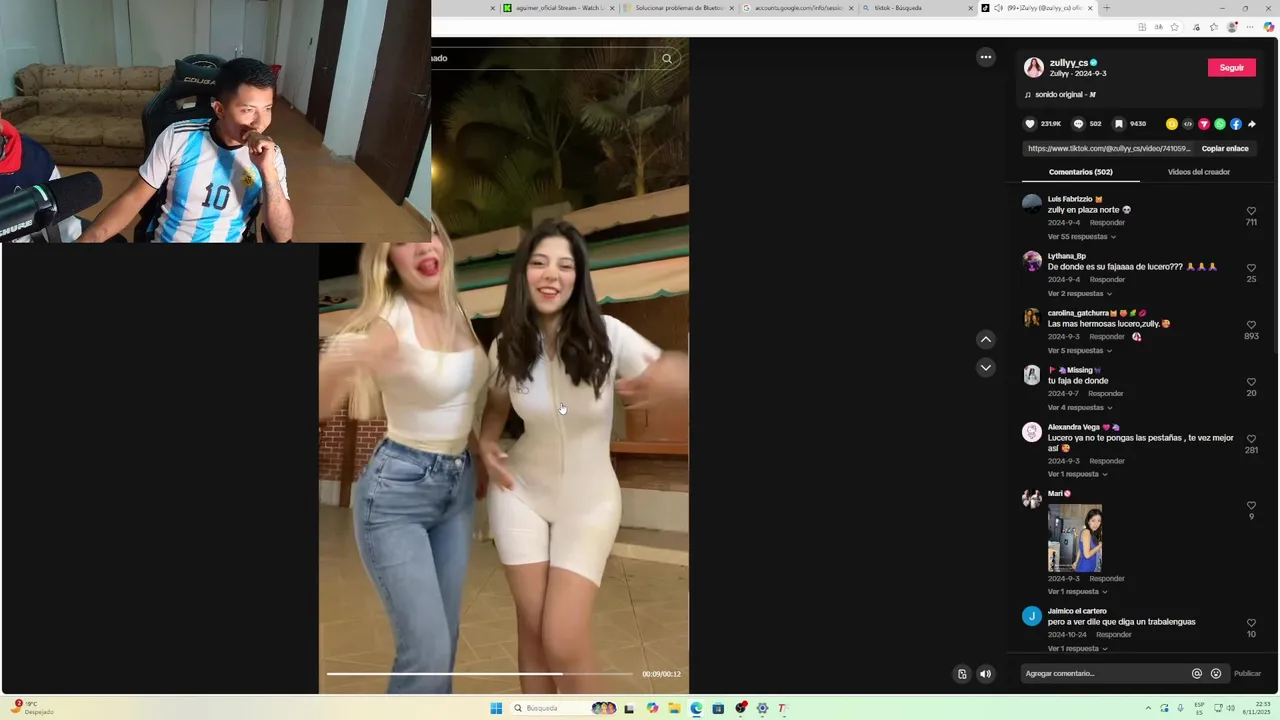Like carolina_gatchurra's comment
This screenshot has height=720, width=1280.
[x=1251, y=325]
